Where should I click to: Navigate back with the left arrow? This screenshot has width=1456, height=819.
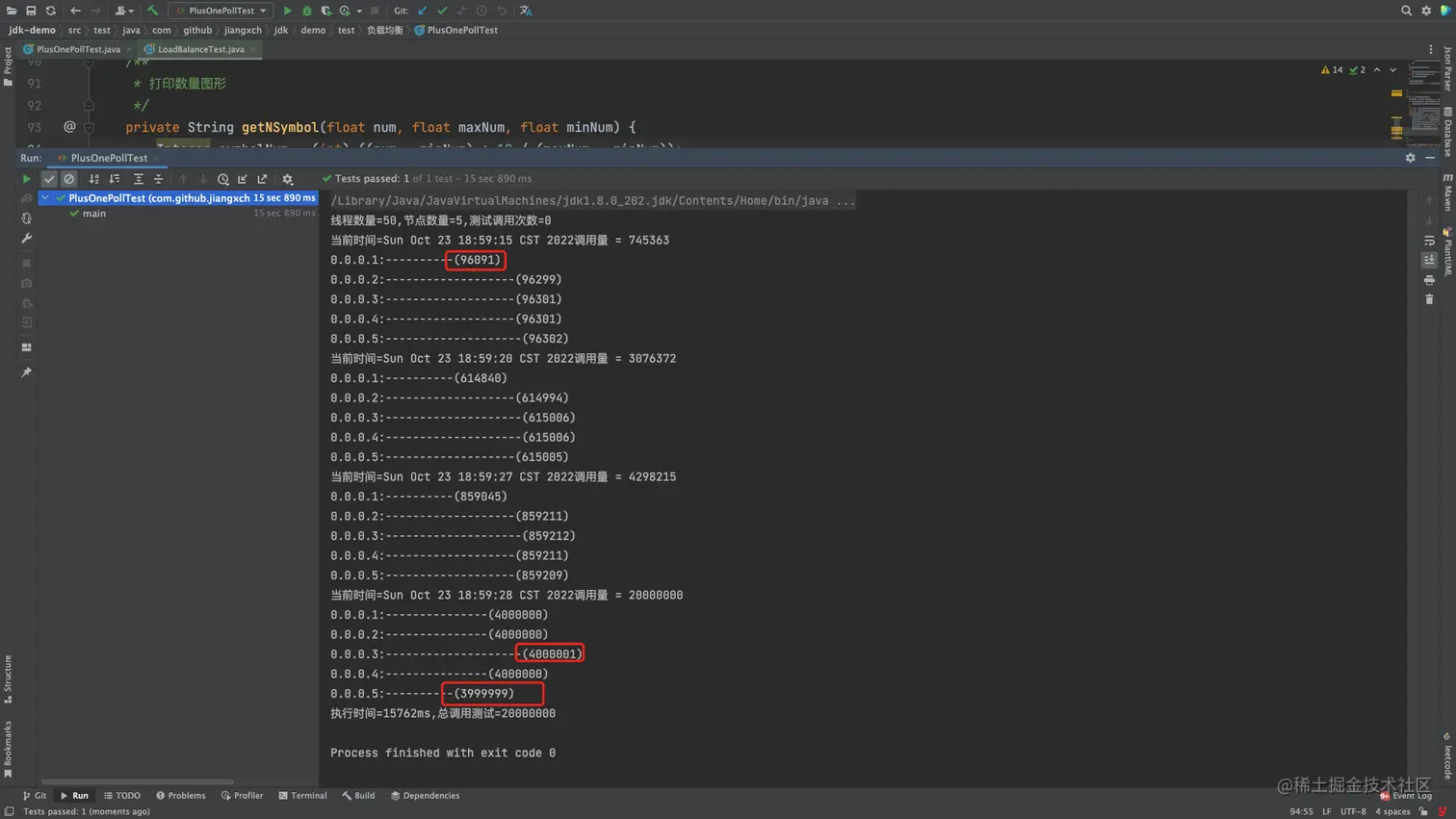coord(75,11)
